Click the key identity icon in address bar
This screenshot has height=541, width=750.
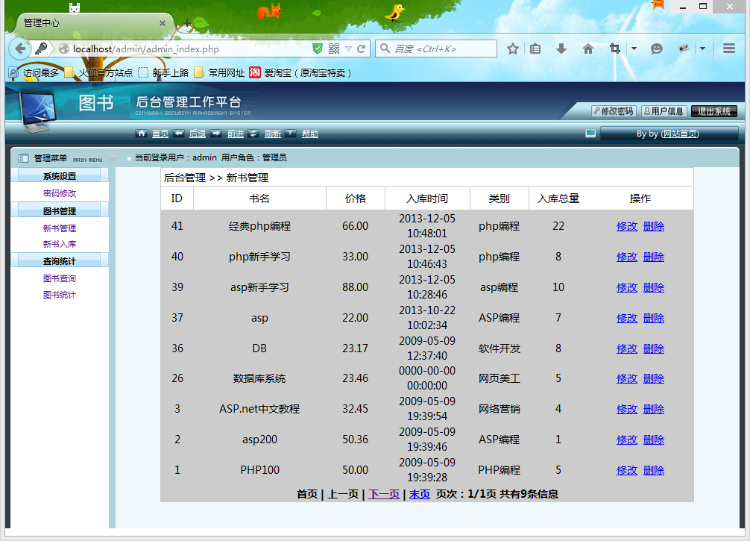pos(42,48)
